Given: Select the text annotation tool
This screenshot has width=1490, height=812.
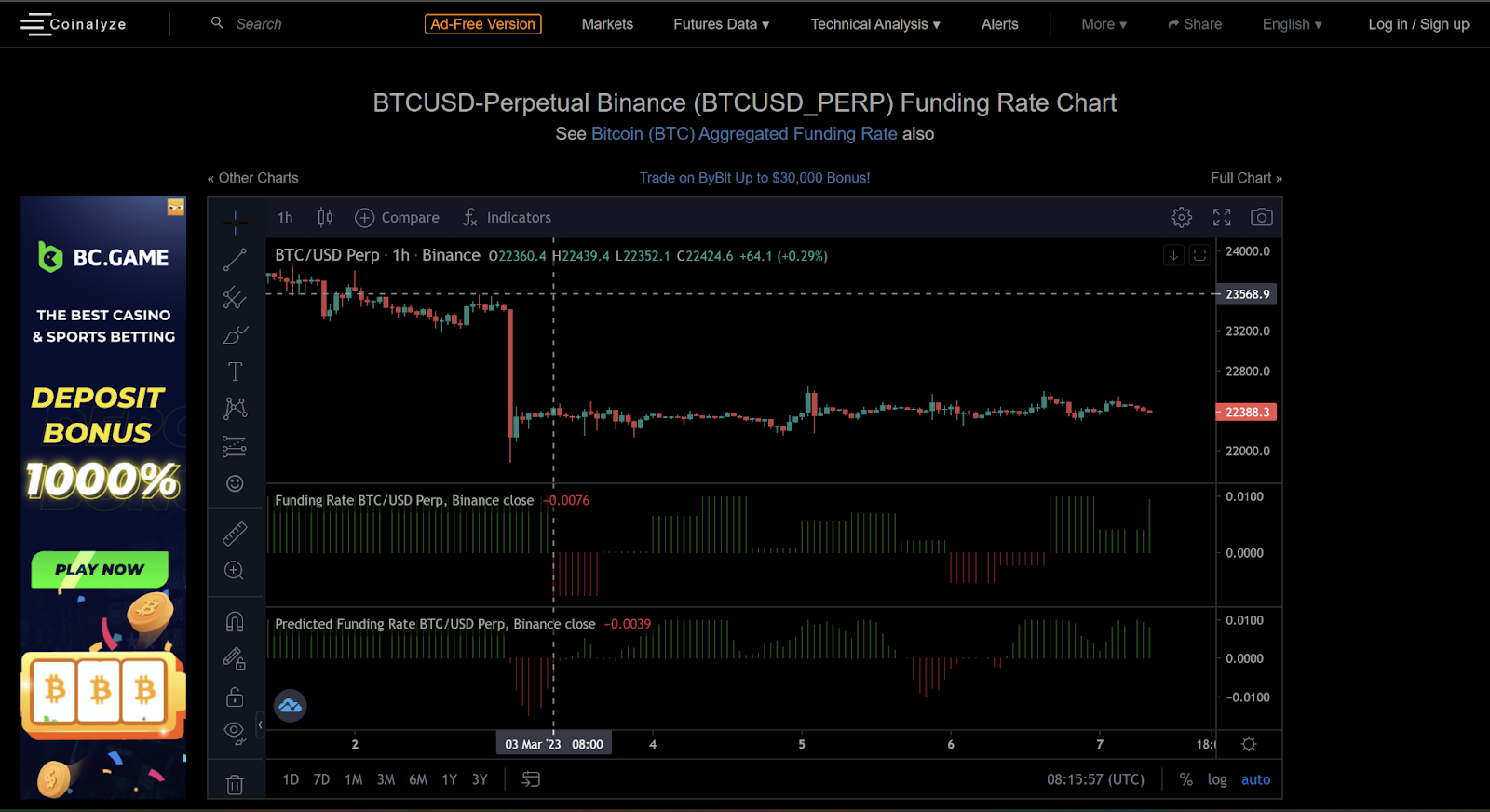Looking at the screenshot, I should [235, 372].
